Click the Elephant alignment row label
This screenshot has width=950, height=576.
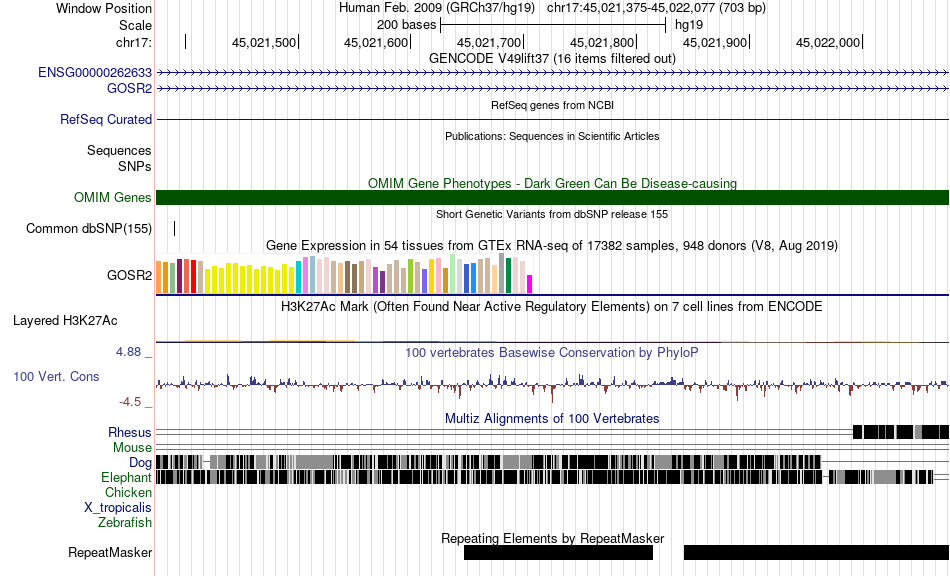click(x=127, y=477)
